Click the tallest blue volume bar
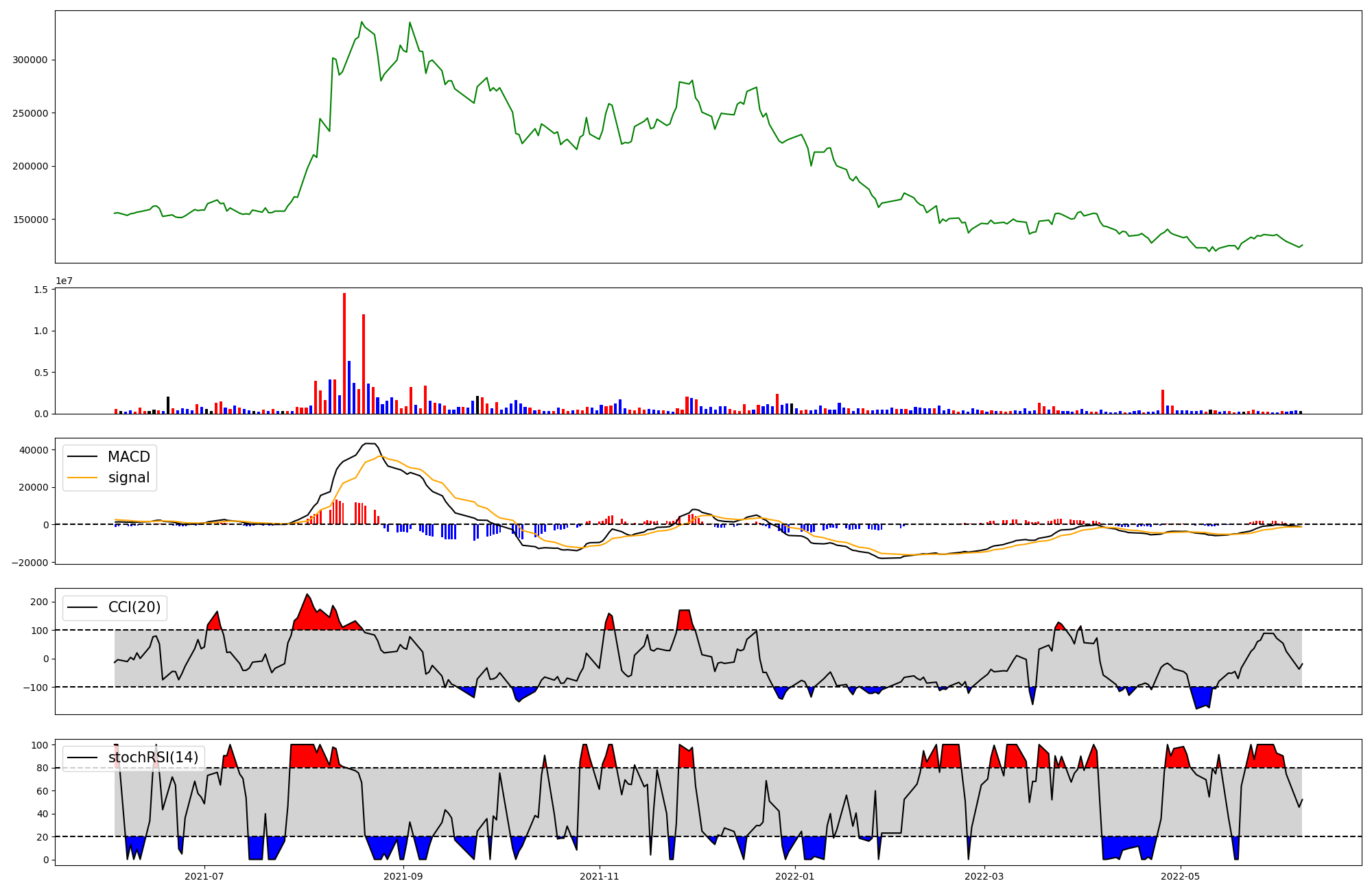 tap(349, 388)
